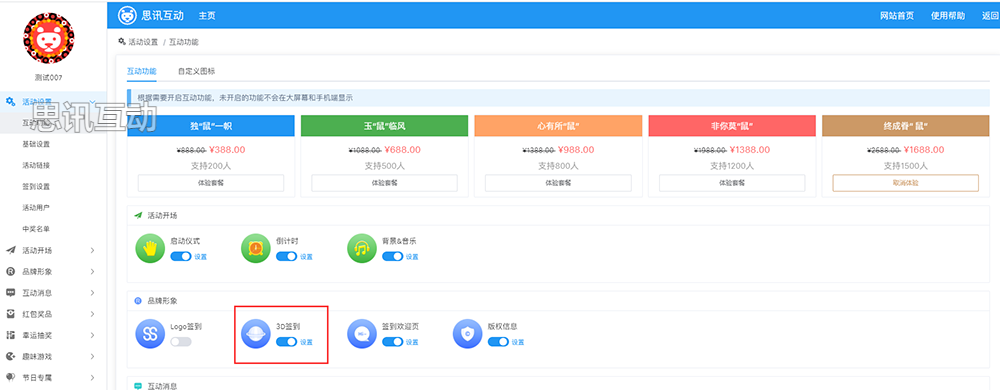Click 体验套餐 under the ¥388 plan
Screen dimensions: 1000x390
pyautogui.click(x=211, y=183)
